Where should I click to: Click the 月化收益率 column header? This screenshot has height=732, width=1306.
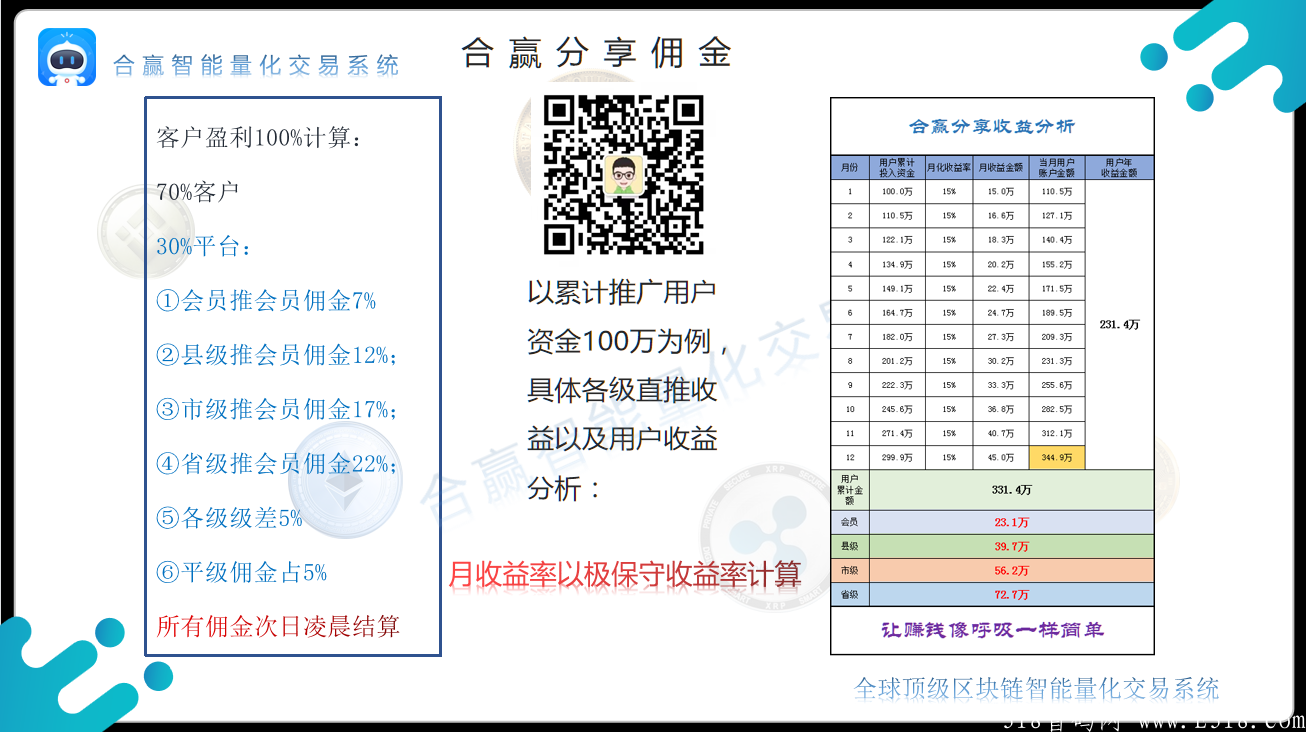pos(949,167)
